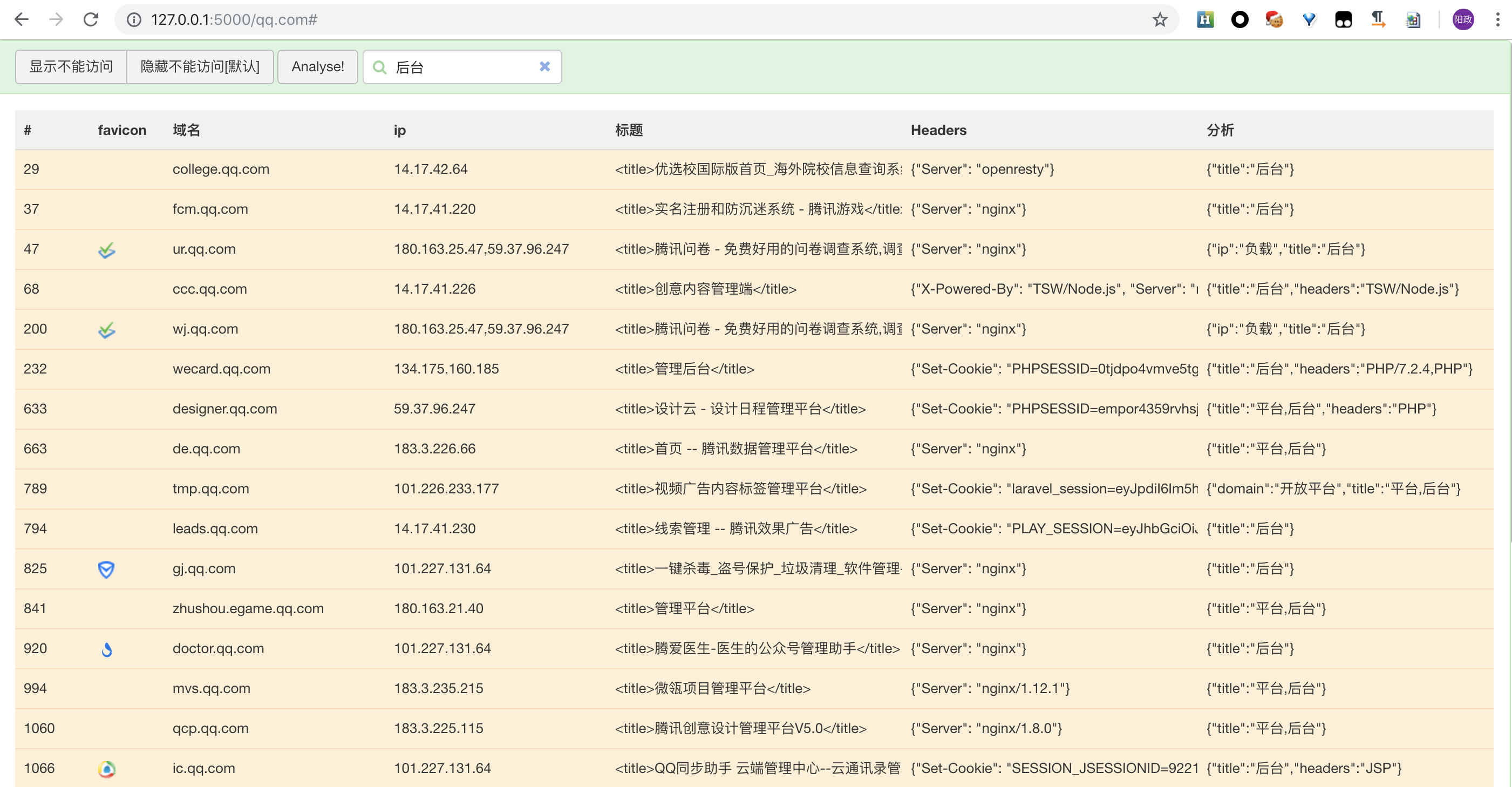Screen dimensions: 1512x787
Task: Click IP 101.226.233.177
Action: point(446,489)
